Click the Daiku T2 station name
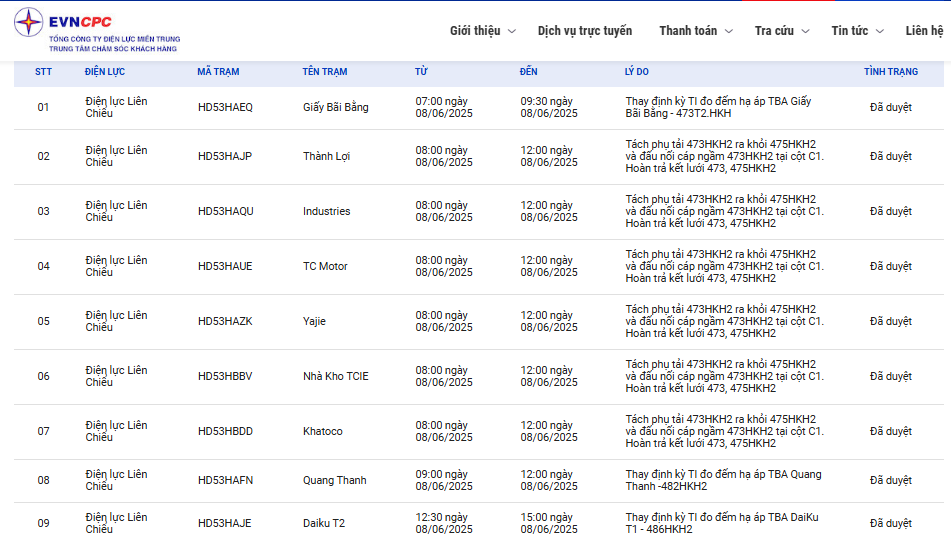Screen dimensions: 951x543 [x=324, y=523]
